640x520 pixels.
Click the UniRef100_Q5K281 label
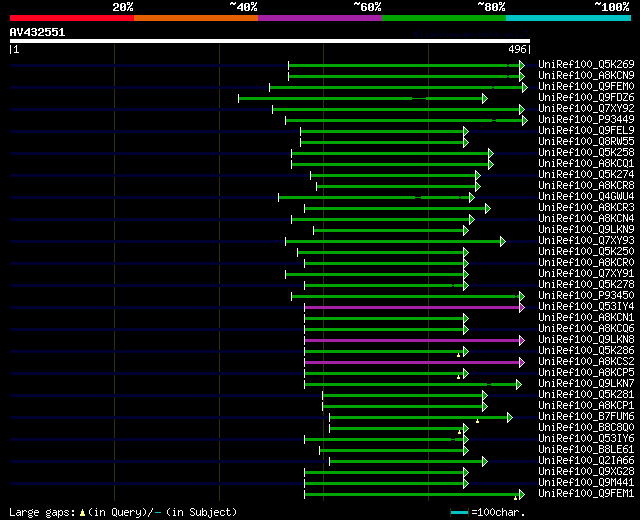[586, 395]
